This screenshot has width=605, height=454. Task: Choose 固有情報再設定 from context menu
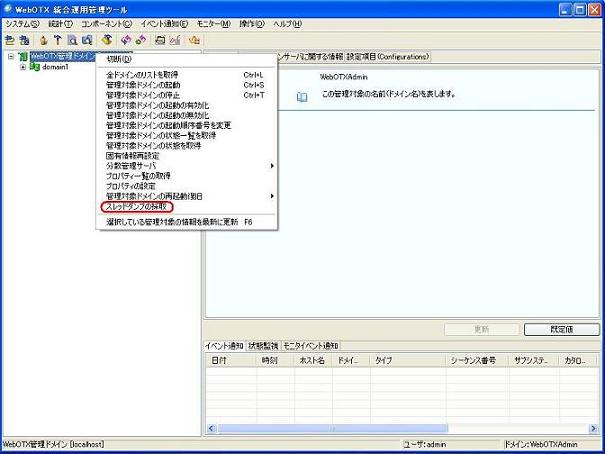pos(187,156)
